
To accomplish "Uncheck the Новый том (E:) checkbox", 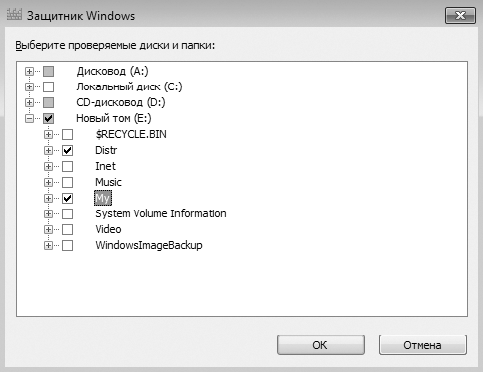I will [x=49, y=118].
